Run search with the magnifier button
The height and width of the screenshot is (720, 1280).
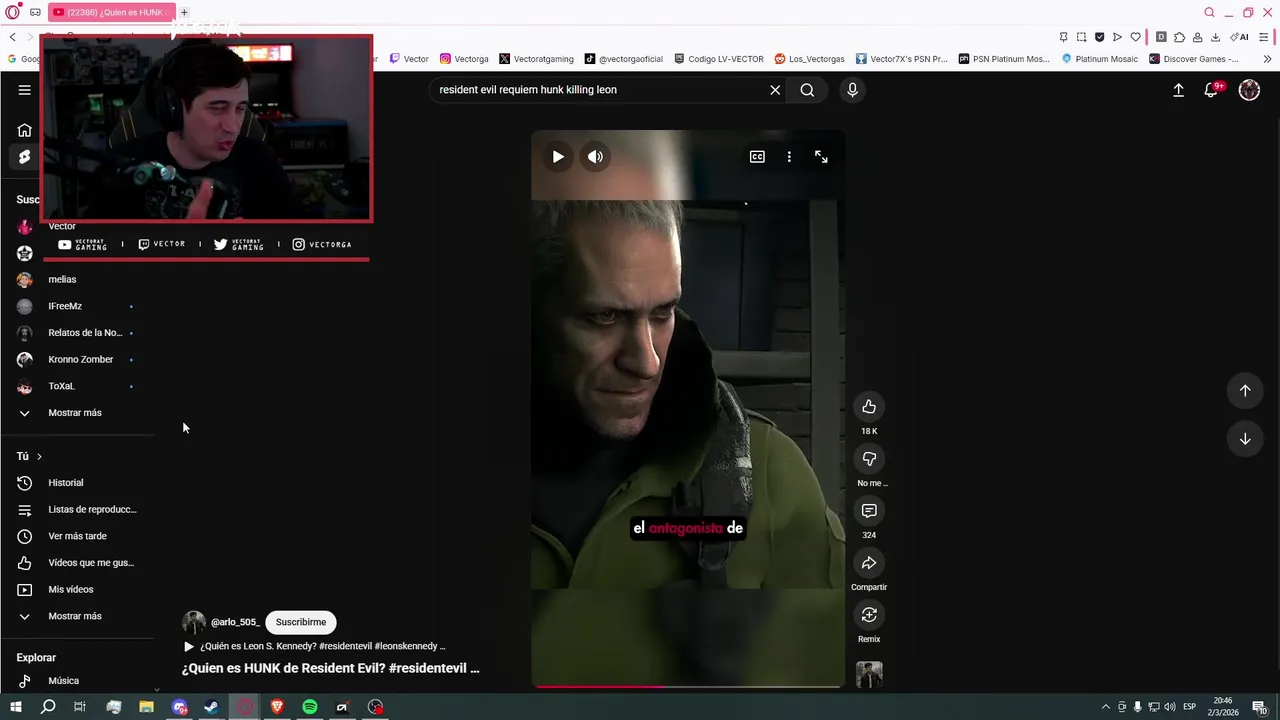click(x=807, y=90)
